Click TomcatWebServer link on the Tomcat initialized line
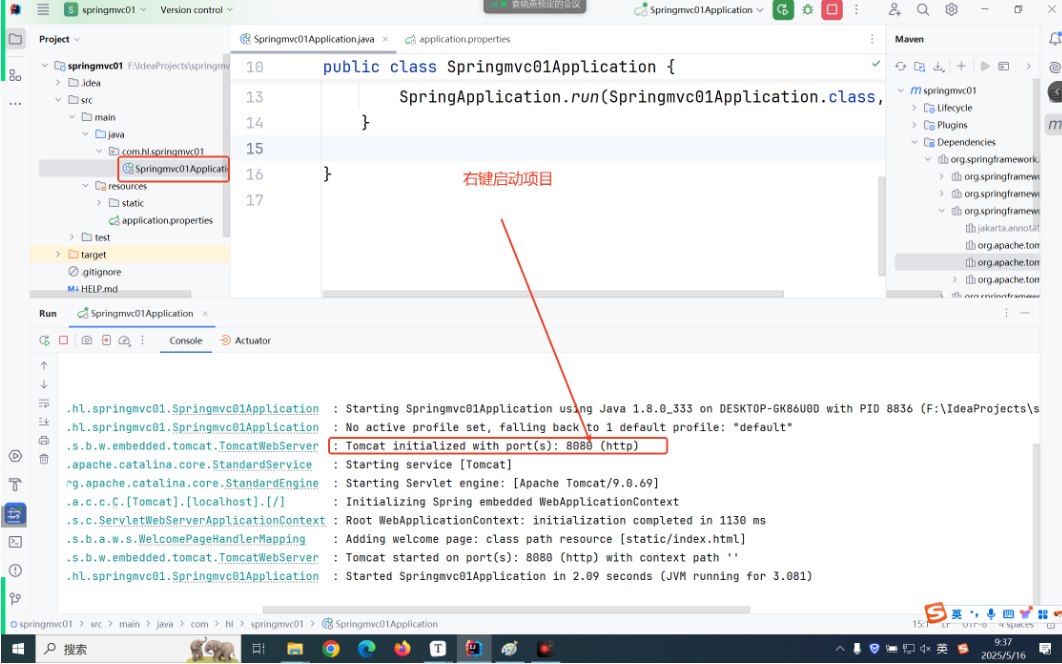Viewport: 1062px width, 664px height. (268, 446)
